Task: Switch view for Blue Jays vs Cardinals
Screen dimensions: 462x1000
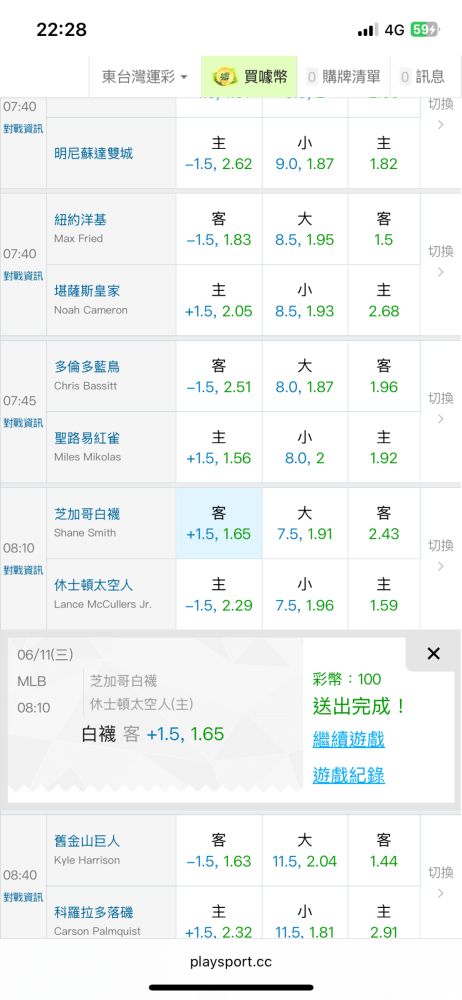Action: coord(440,408)
